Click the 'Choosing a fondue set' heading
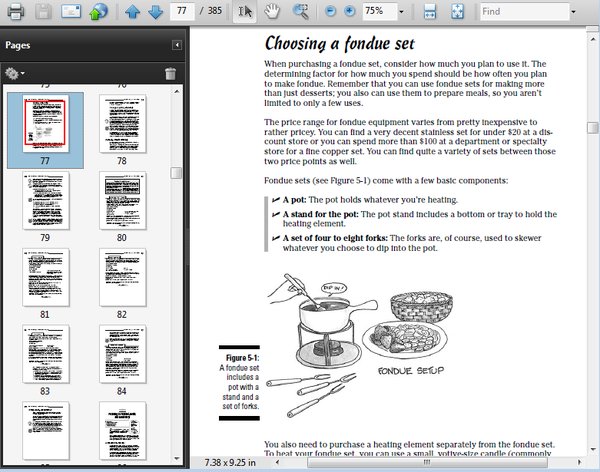 (339, 44)
